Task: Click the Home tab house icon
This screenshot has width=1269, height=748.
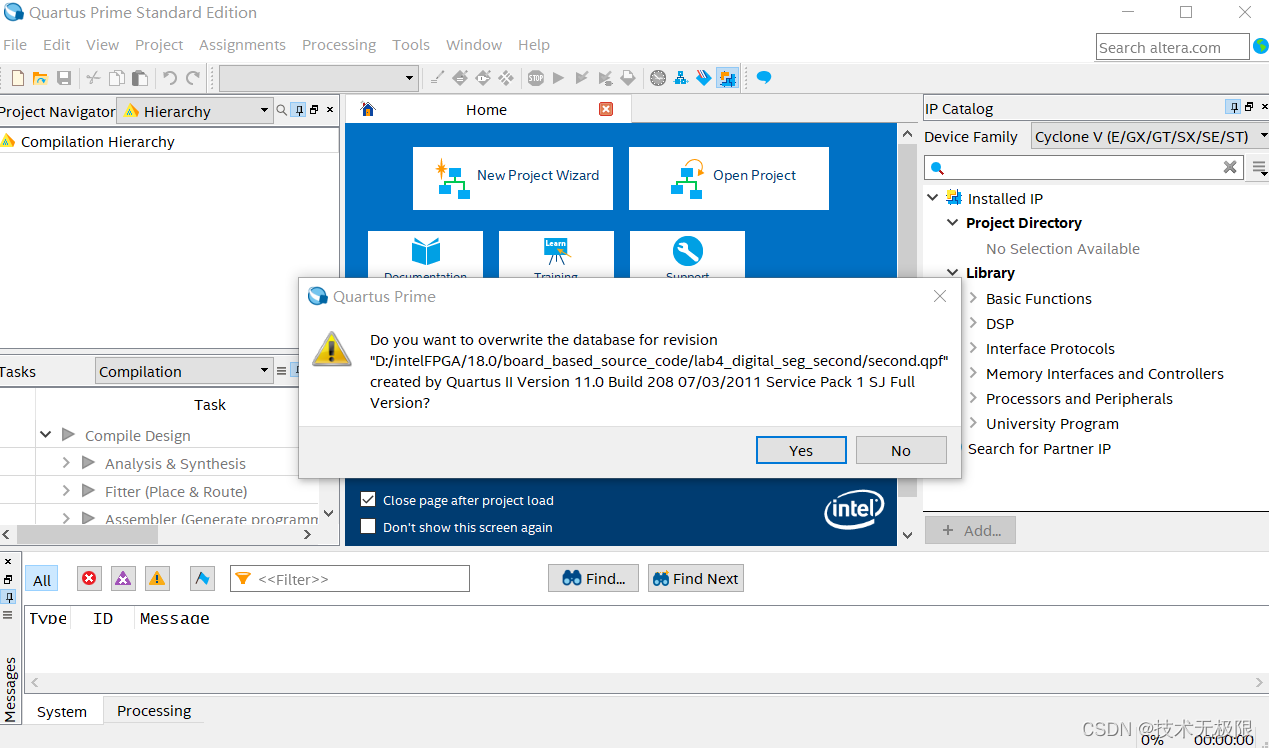Action: pyautogui.click(x=368, y=109)
